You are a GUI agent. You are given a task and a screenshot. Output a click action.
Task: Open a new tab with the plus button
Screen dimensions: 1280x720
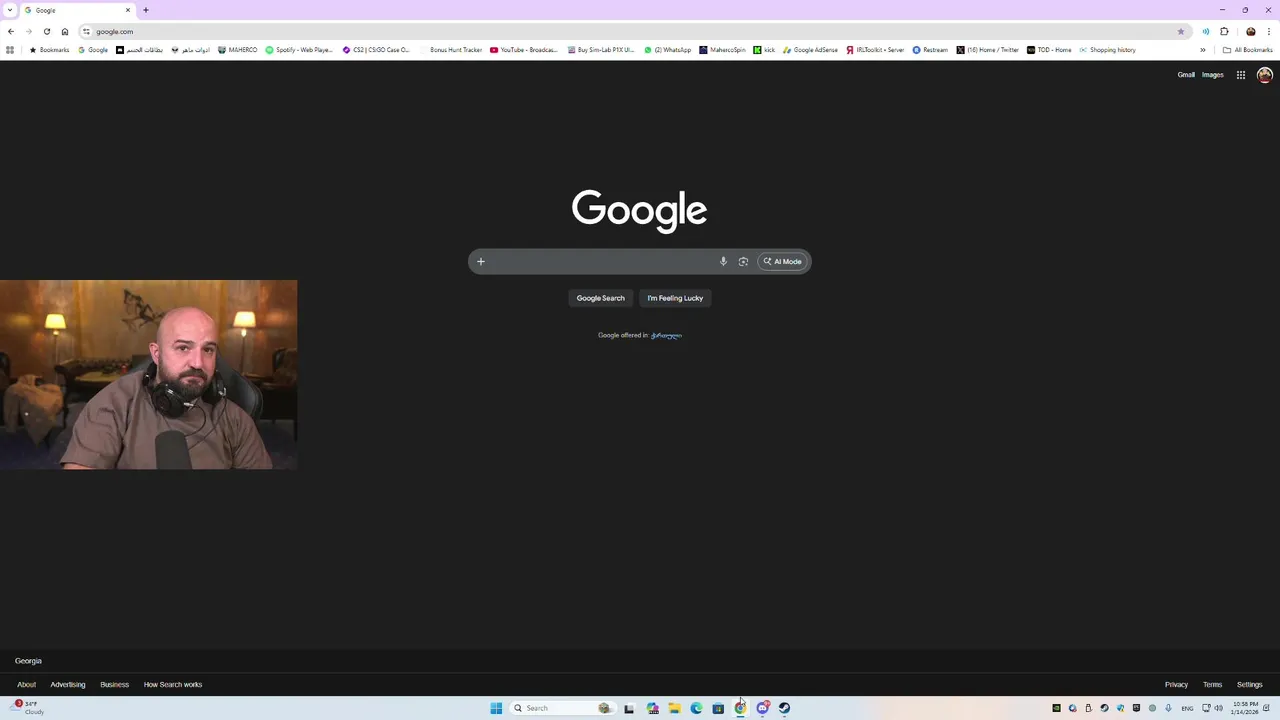coord(146,10)
